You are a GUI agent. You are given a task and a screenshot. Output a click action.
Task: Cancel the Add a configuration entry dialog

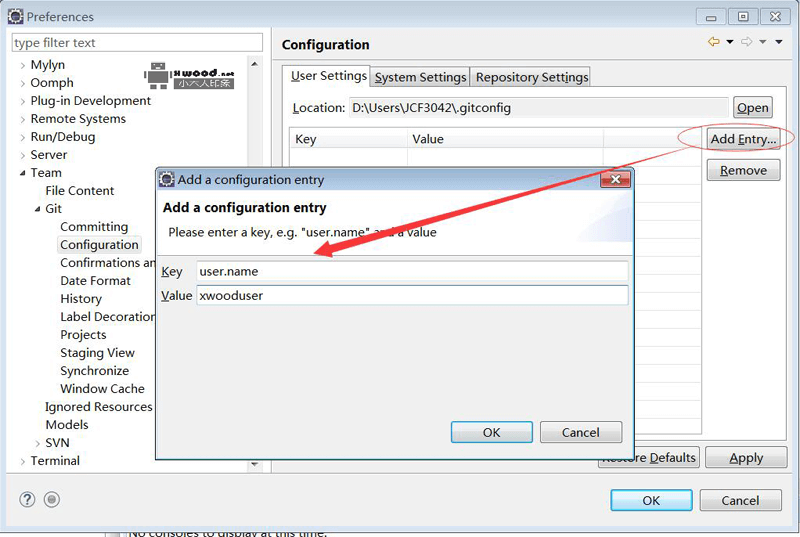click(x=581, y=432)
